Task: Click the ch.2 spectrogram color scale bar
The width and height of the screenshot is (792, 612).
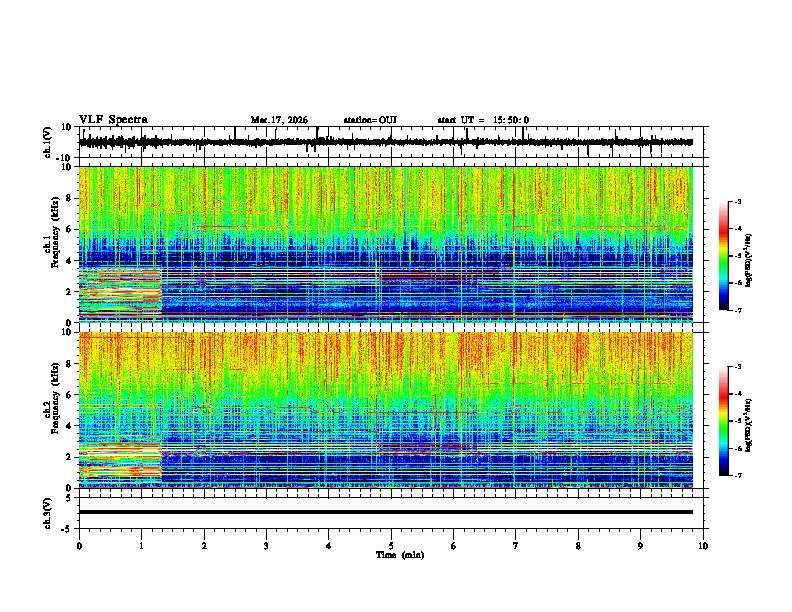Action: click(723, 421)
